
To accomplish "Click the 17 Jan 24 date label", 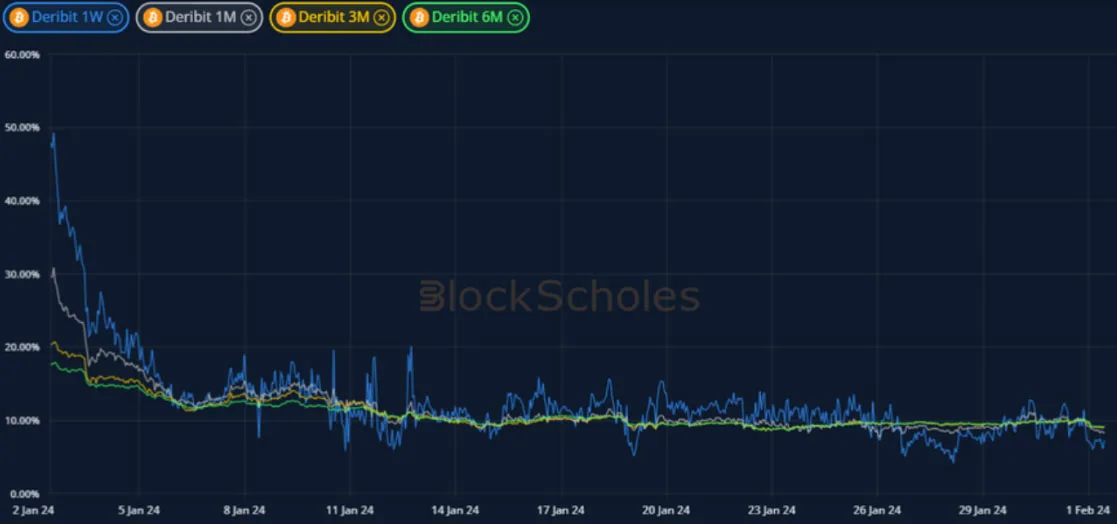I will (561, 510).
